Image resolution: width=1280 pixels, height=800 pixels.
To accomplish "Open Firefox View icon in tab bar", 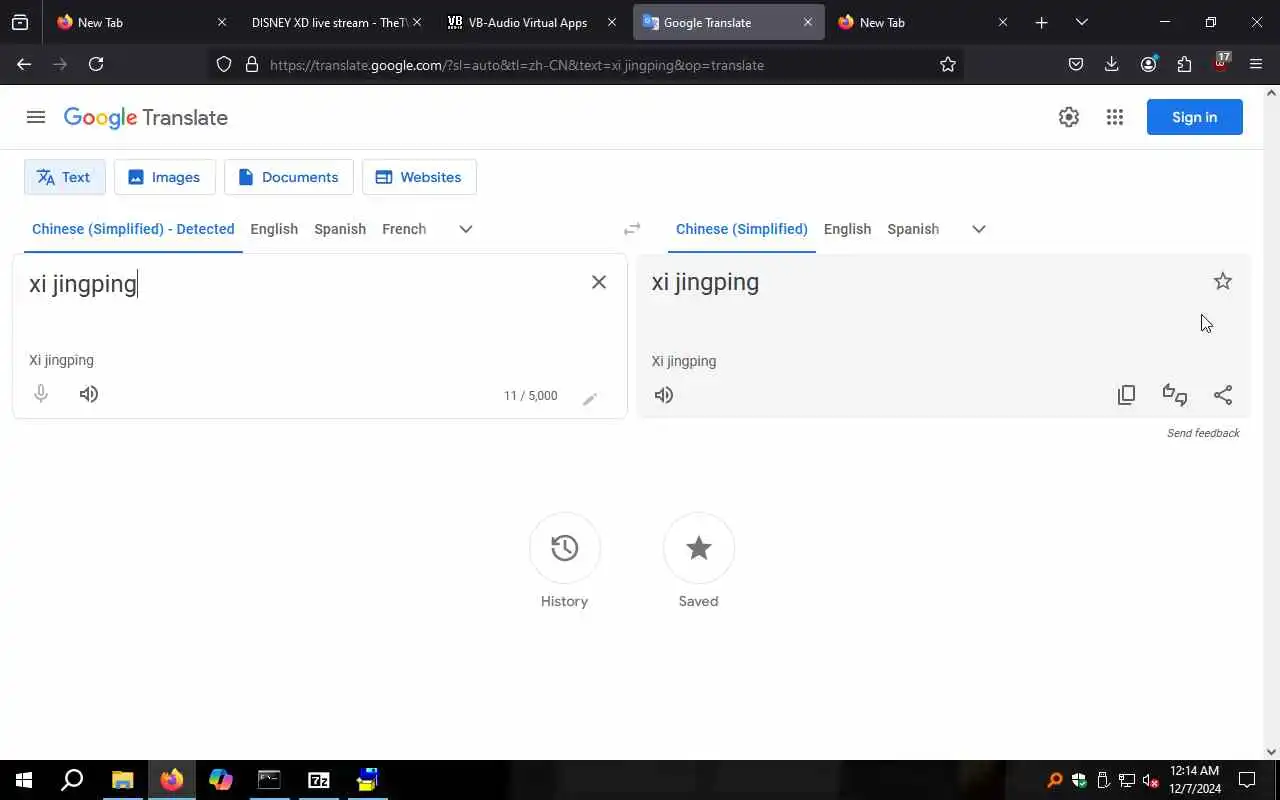I will click(x=20, y=22).
